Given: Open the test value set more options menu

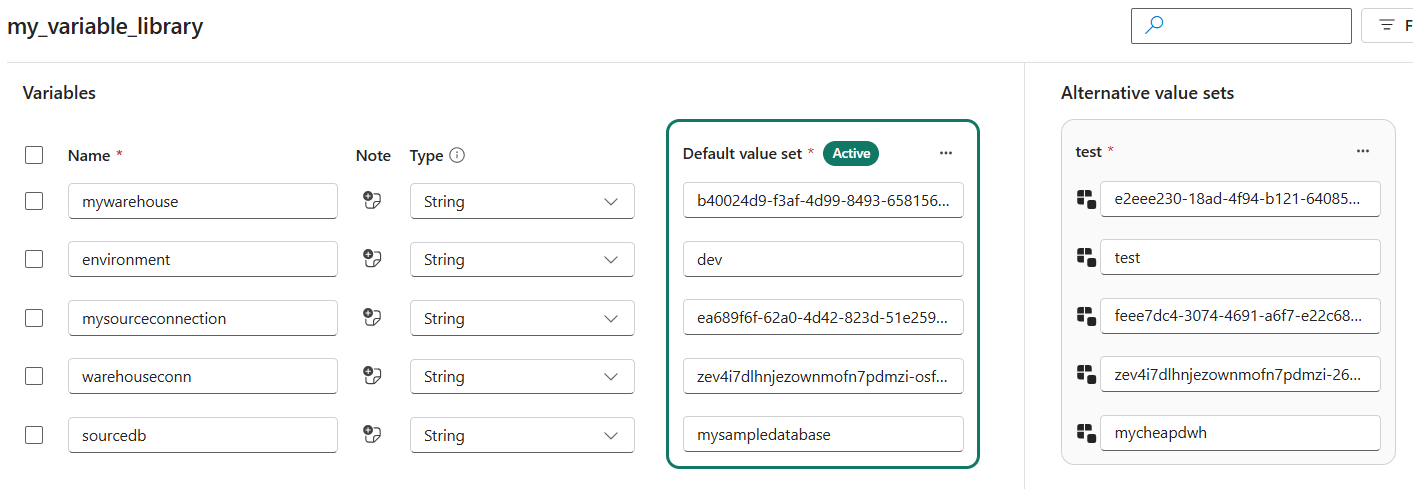Looking at the screenshot, I should click(1362, 151).
